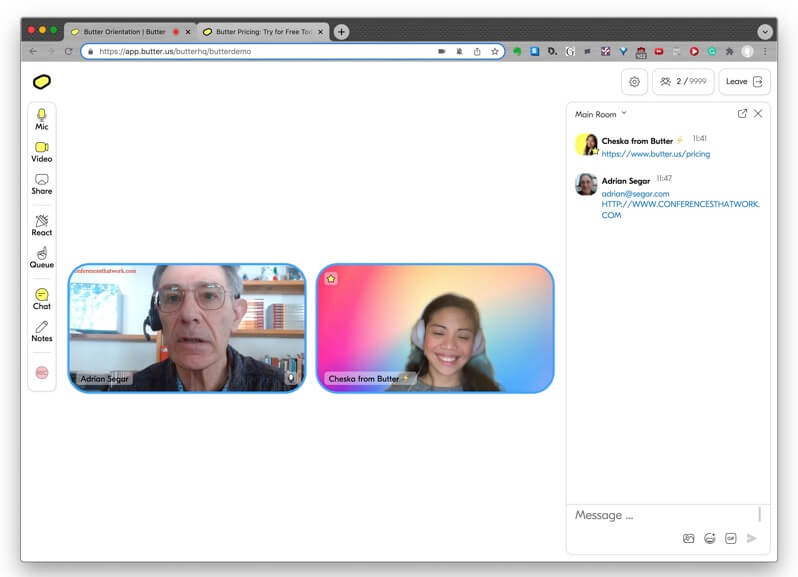Screen dimensions: 798x577
Task: Click the camera indicator in address bar
Action: [x=442, y=51]
